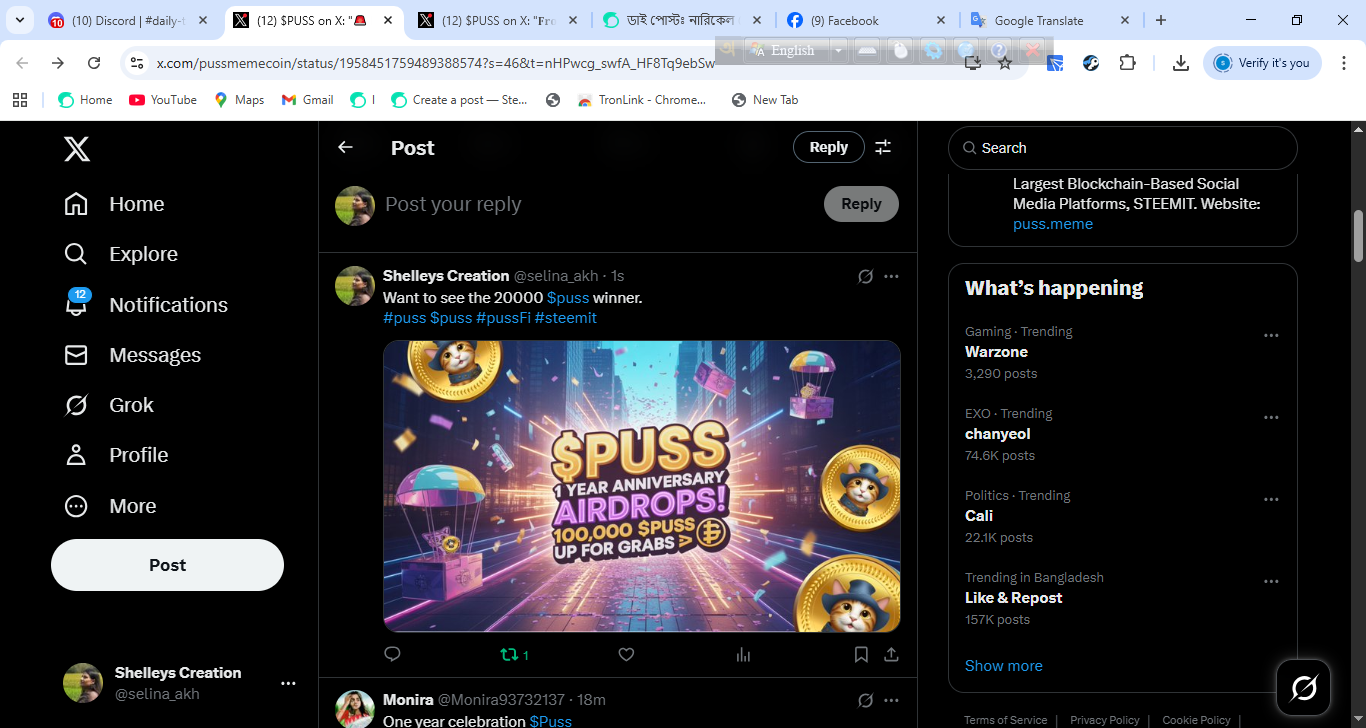Open Grok from the sidebar
The width and height of the screenshot is (1366, 728).
pyautogui.click(x=109, y=405)
